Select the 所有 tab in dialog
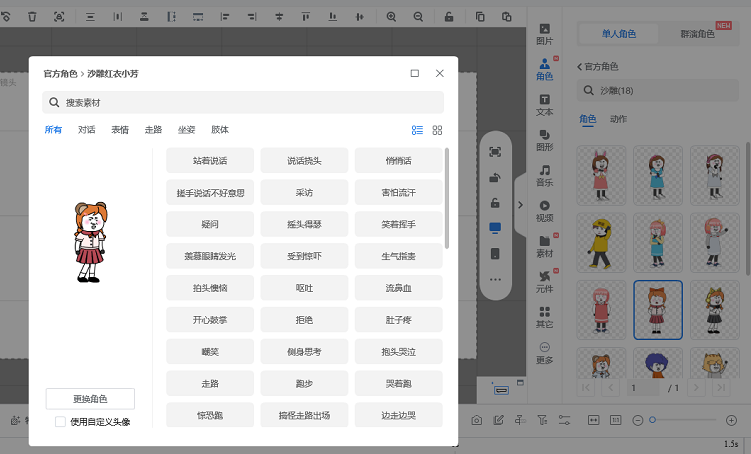The width and height of the screenshot is (751, 454). pos(53,130)
